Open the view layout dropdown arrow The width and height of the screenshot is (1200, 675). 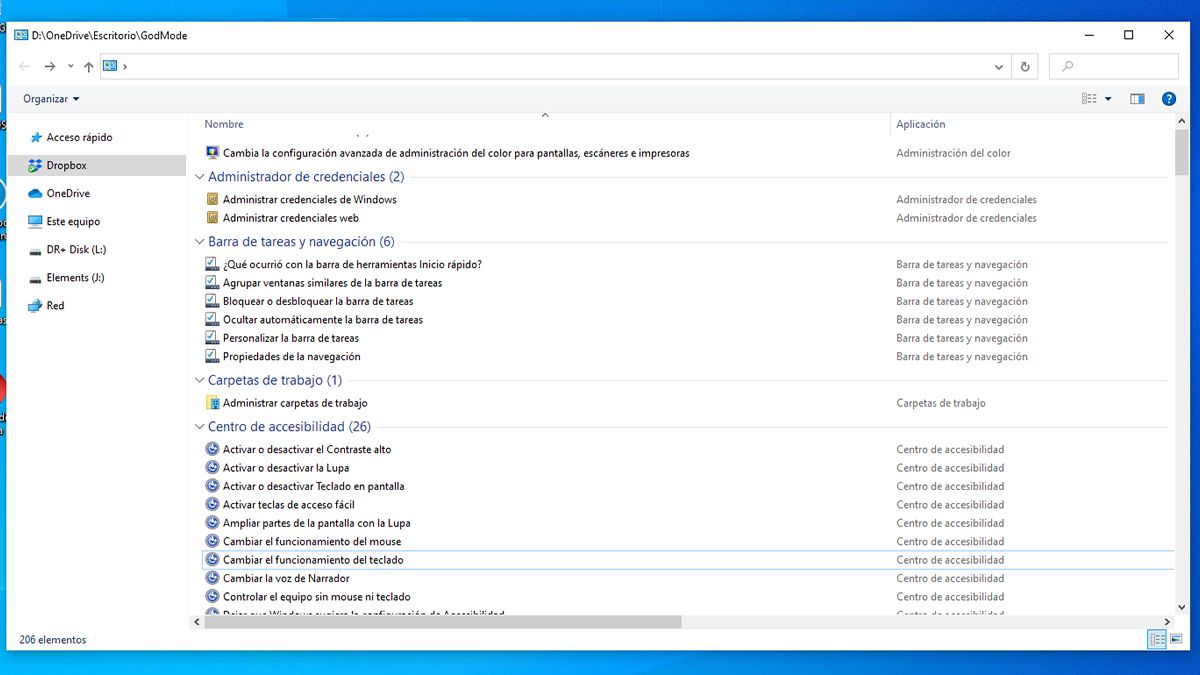point(1107,98)
